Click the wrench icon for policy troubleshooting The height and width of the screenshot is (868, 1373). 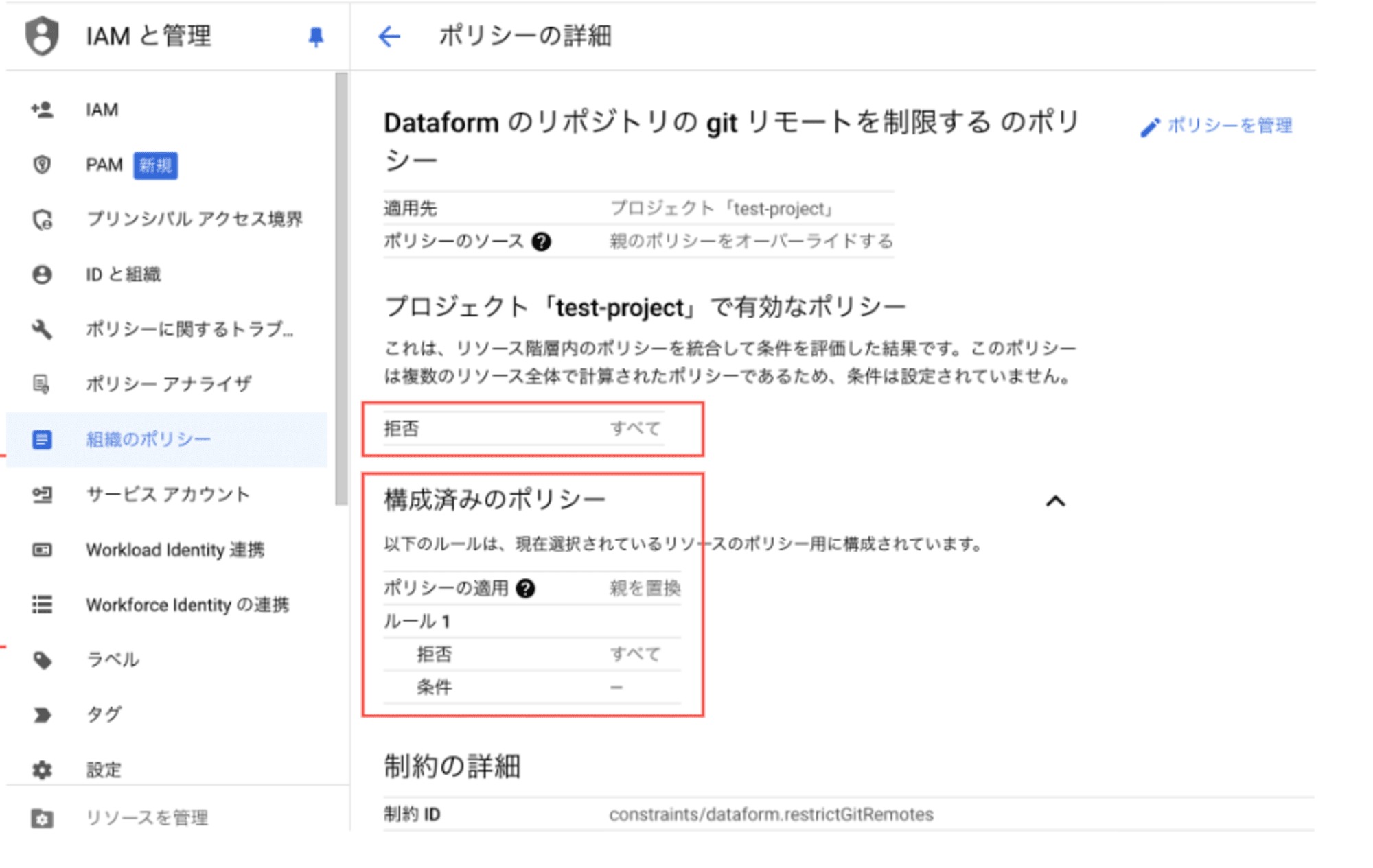click(x=42, y=329)
